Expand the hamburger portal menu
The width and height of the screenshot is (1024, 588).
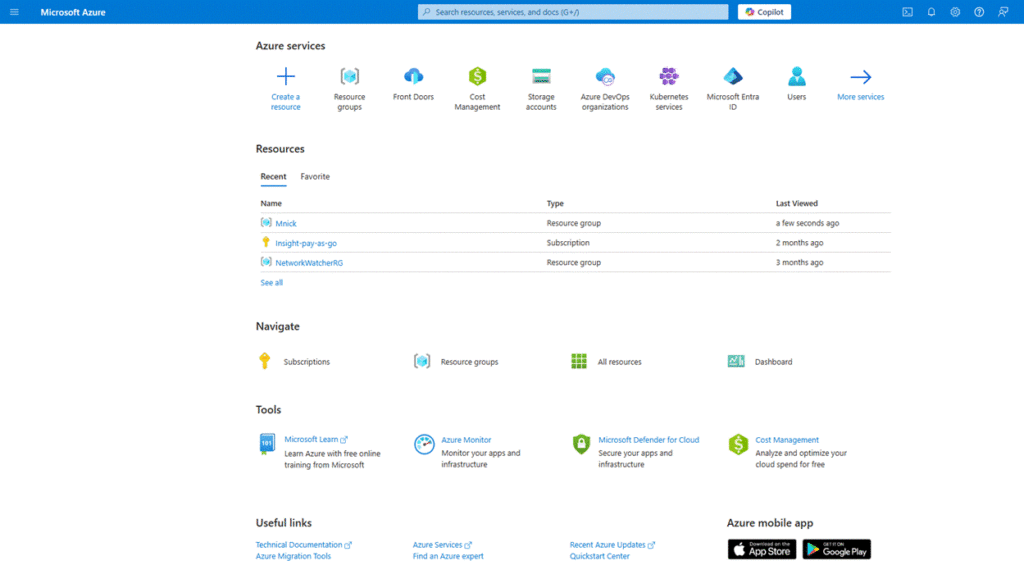pos(14,12)
